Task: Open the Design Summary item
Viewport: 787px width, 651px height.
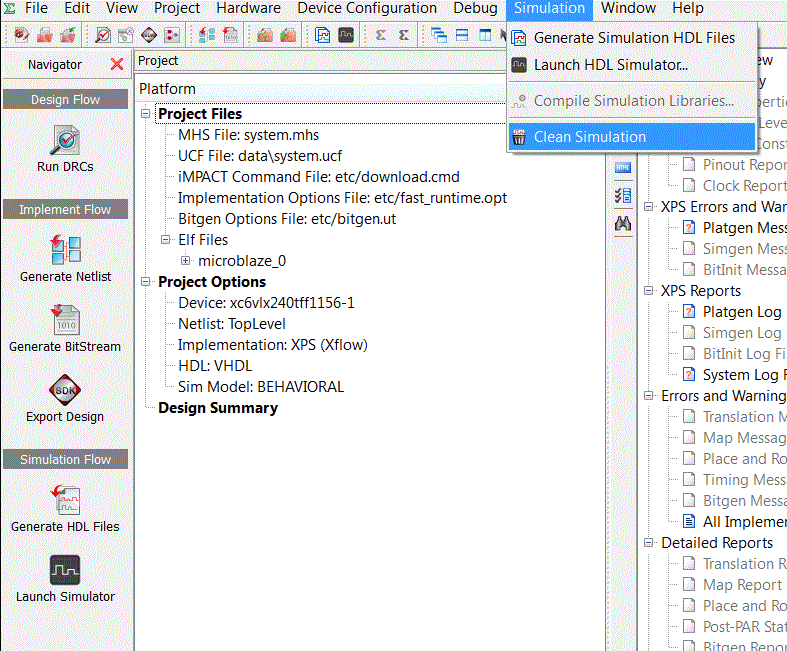Action: pyautogui.click(x=218, y=408)
